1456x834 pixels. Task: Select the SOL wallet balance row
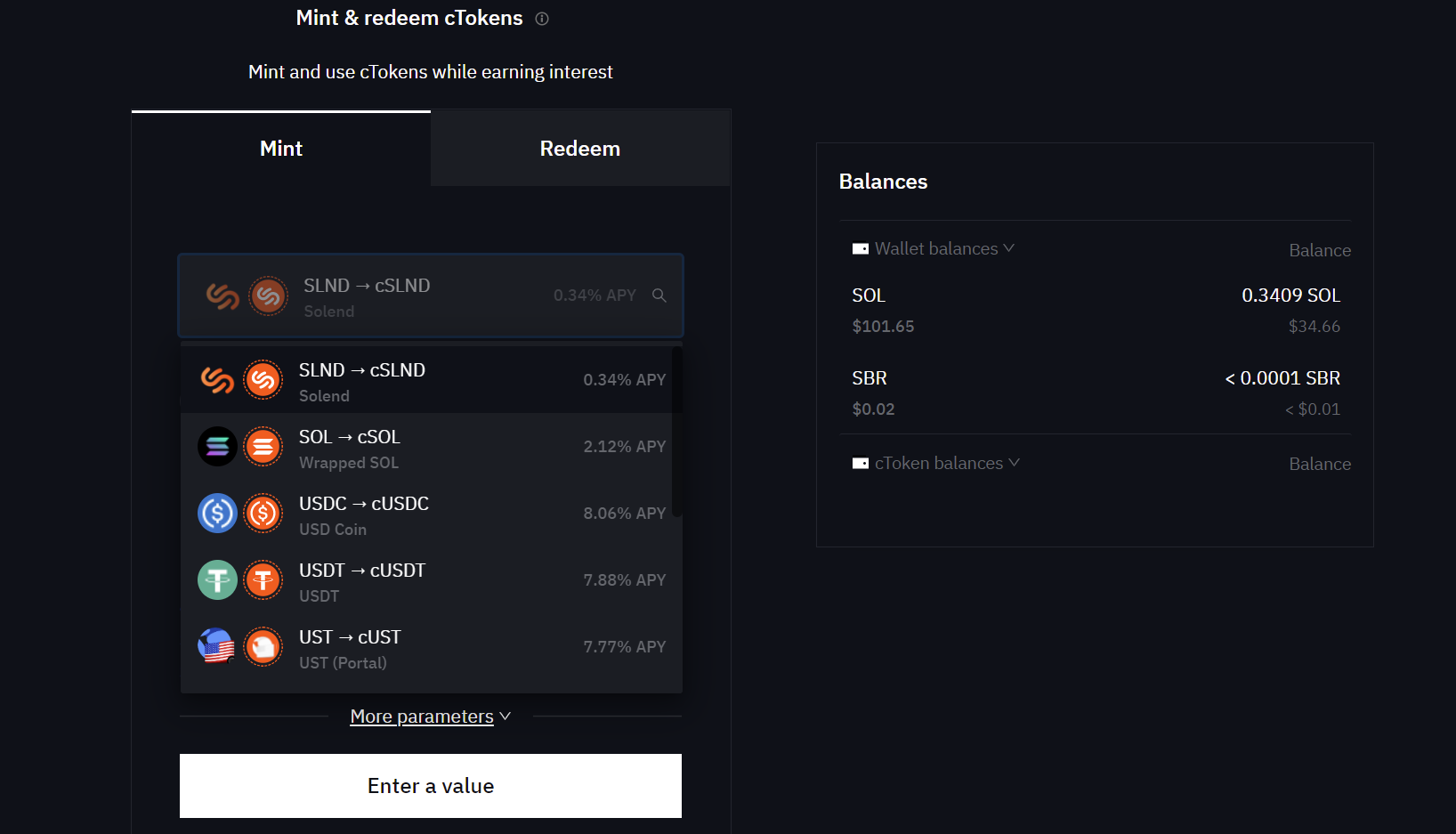(1095, 310)
